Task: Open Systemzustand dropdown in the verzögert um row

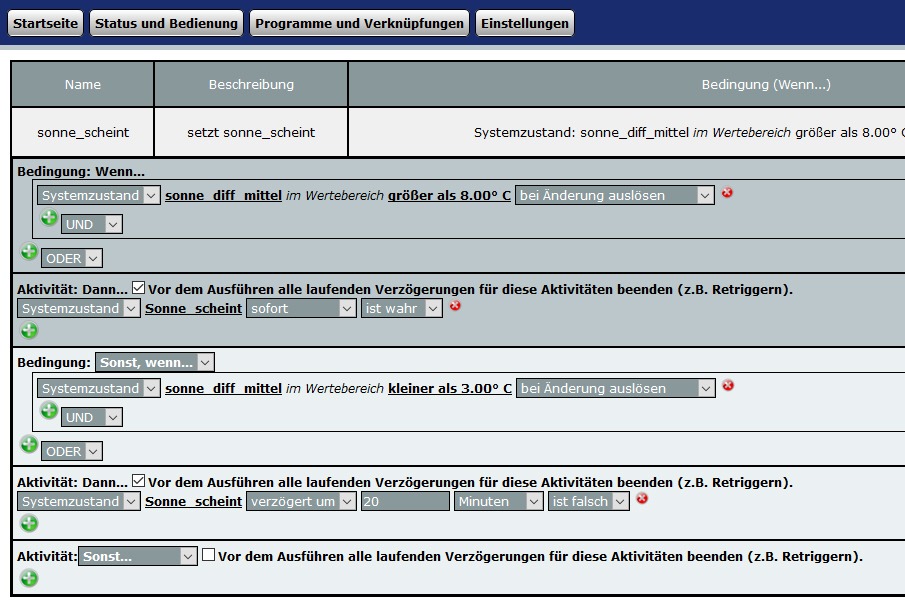Action: pos(78,501)
